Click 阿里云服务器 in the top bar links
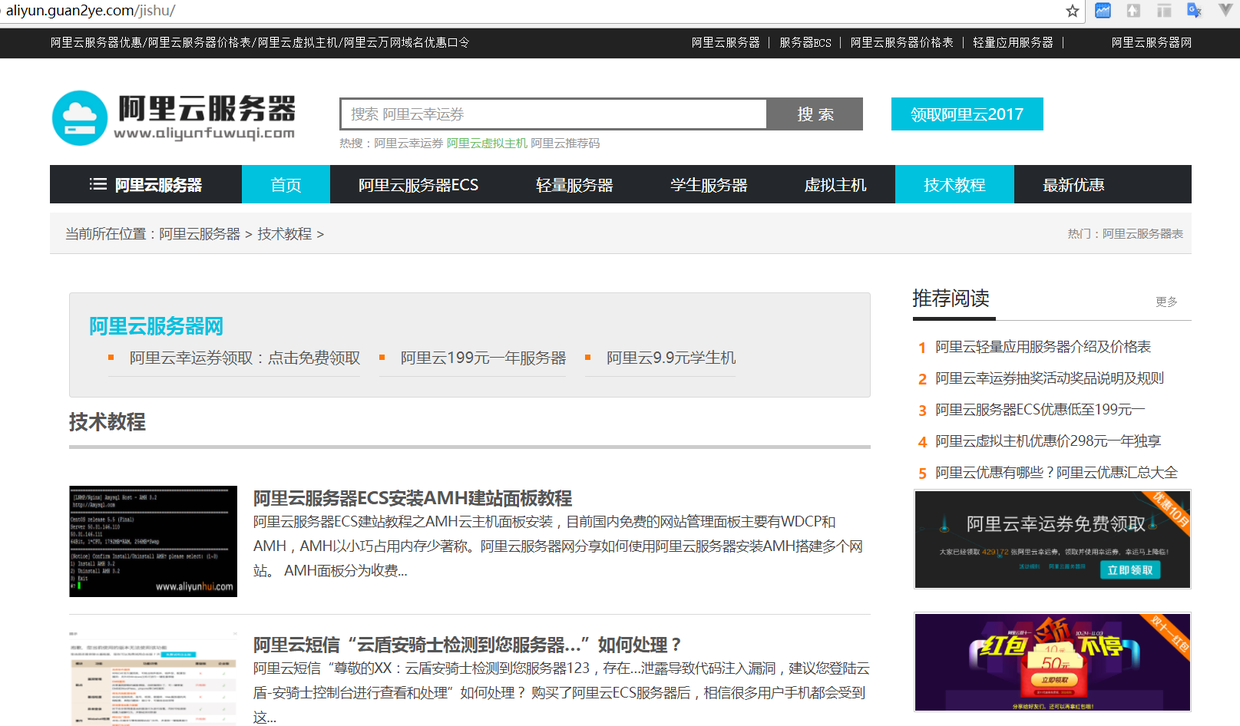This screenshot has width=1240, height=726. coord(726,43)
